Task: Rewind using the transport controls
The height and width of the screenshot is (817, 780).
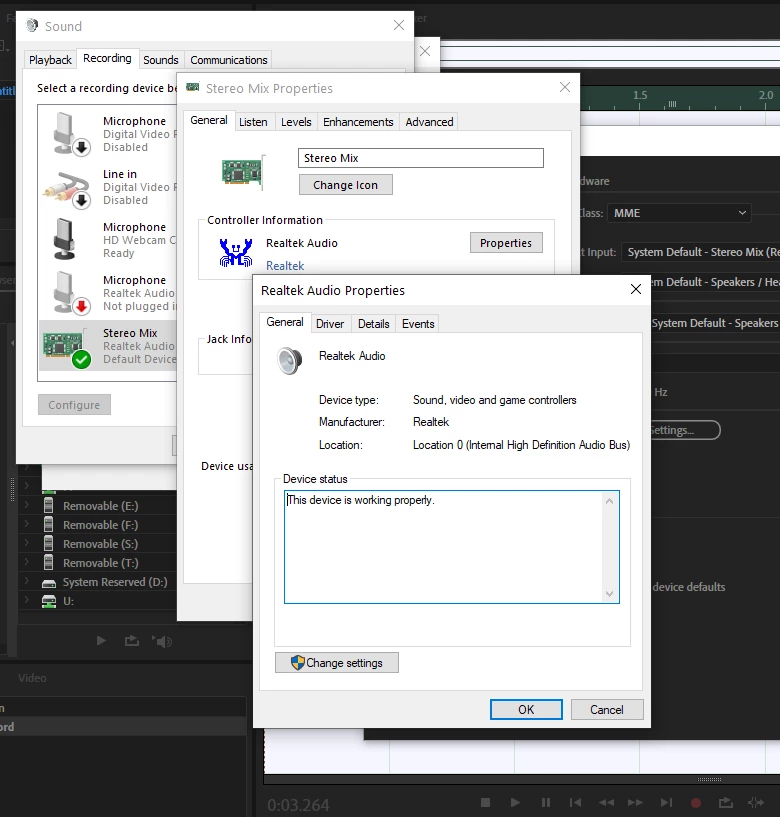Action: click(605, 802)
